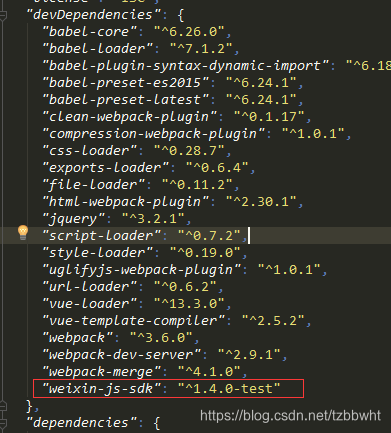This screenshot has height=433, width=391.
Task: Click the "babel-loader" key
Action: click(x=97, y=49)
